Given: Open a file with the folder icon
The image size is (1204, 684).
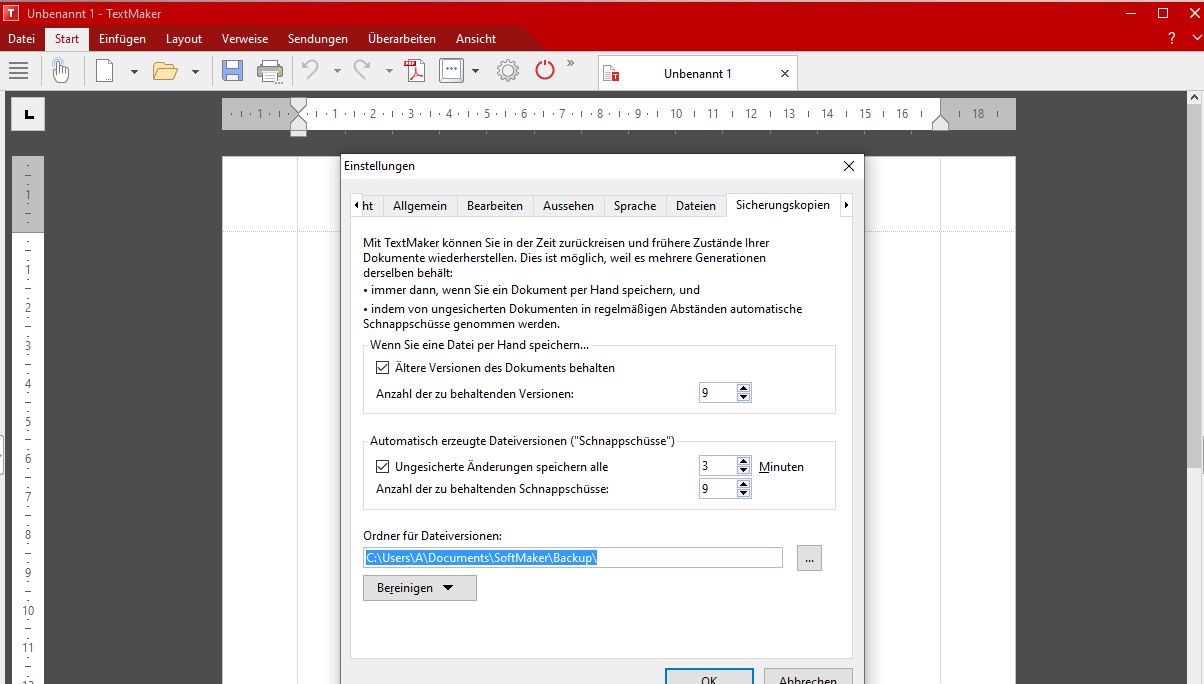Looking at the screenshot, I should tap(165, 71).
